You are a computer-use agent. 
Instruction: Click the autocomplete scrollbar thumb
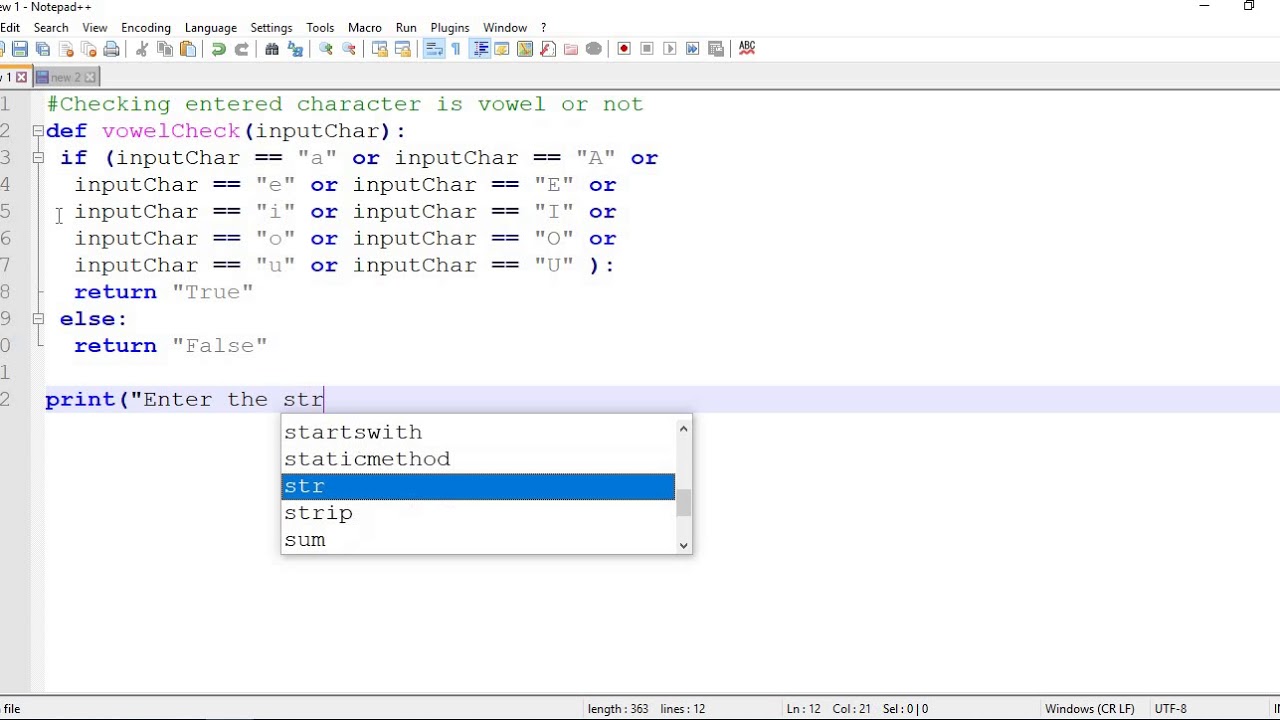click(x=683, y=503)
